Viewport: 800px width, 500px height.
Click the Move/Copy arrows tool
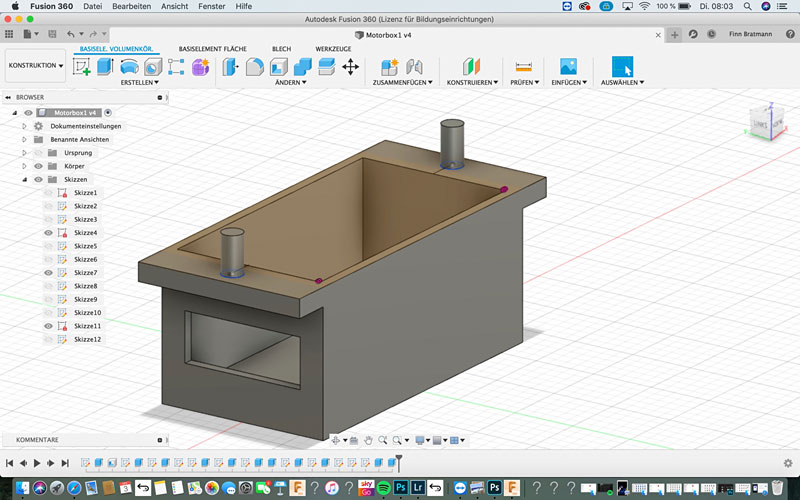(x=350, y=67)
